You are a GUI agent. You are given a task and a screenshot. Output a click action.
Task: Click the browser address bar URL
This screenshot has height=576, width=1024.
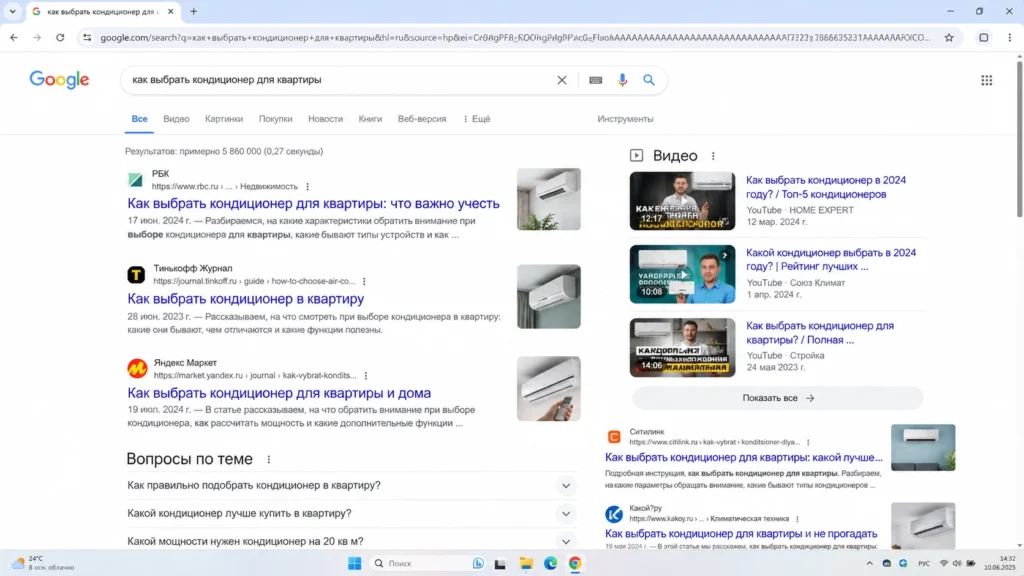coord(515,37)
